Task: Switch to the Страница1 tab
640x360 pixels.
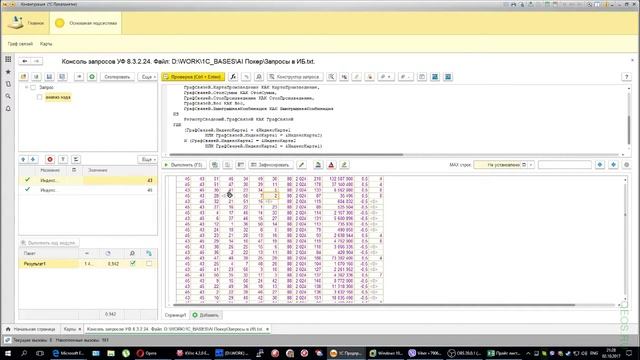Action: [x=175, y=315]
